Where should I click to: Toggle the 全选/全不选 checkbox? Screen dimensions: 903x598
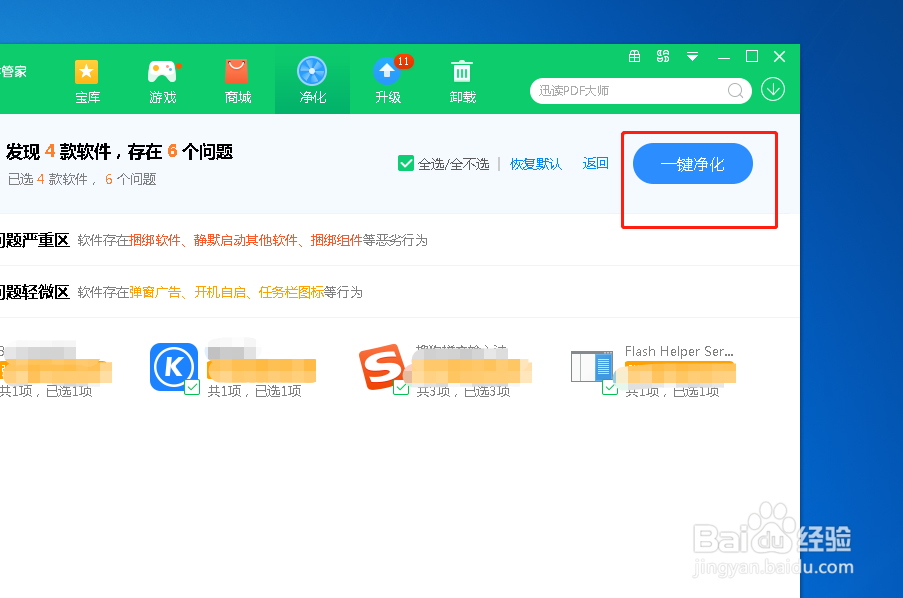pyautogui.click(x=405, y=163)
